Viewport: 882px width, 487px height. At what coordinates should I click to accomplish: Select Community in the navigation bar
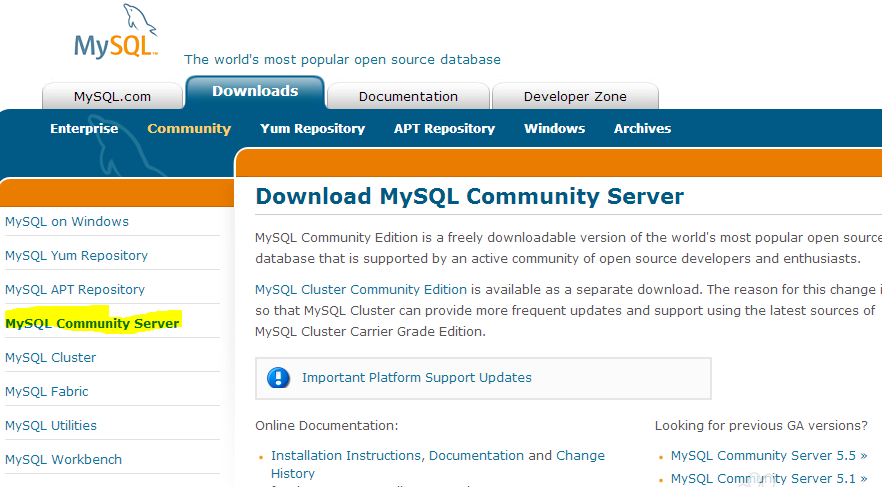(189, 129)
